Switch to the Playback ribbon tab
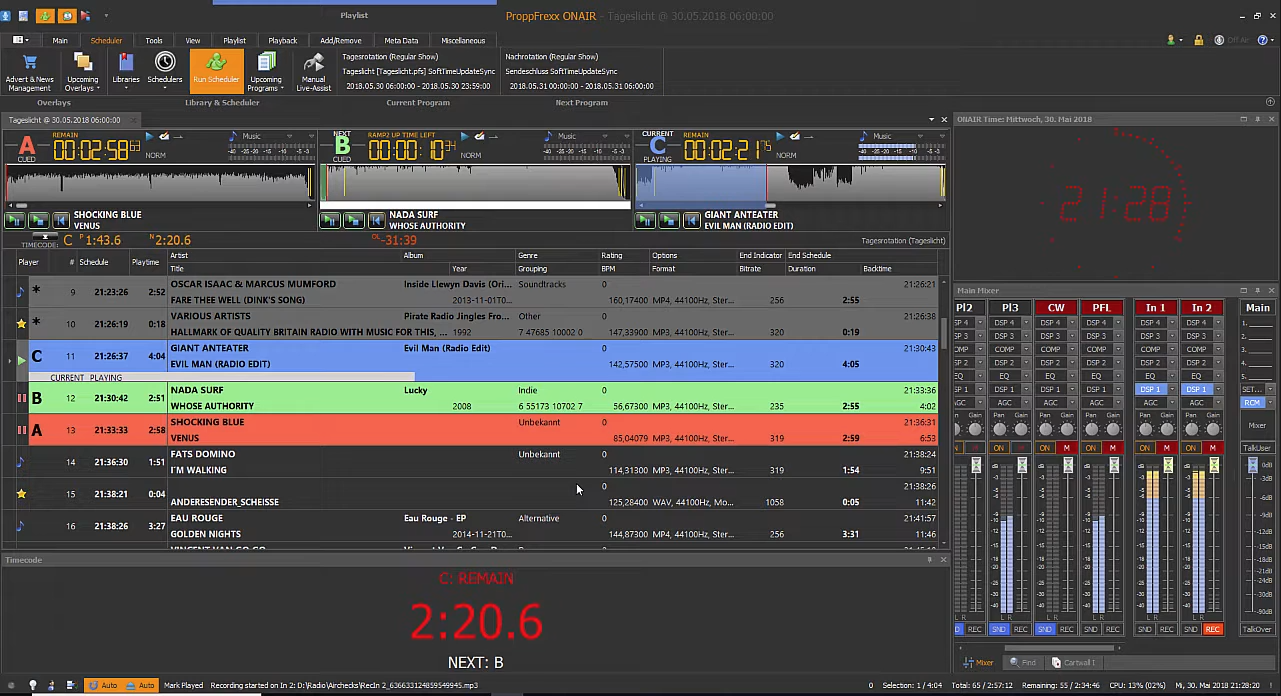This screenshot has width=1281, height=696. pos(282,41)
